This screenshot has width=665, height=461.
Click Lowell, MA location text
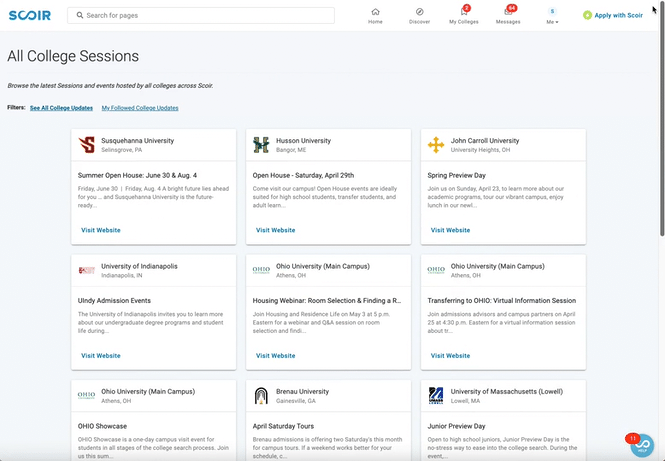click(465, 401)
